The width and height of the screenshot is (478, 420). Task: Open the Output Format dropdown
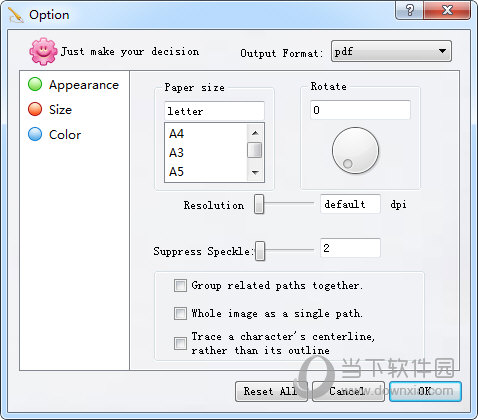(391, 51)
